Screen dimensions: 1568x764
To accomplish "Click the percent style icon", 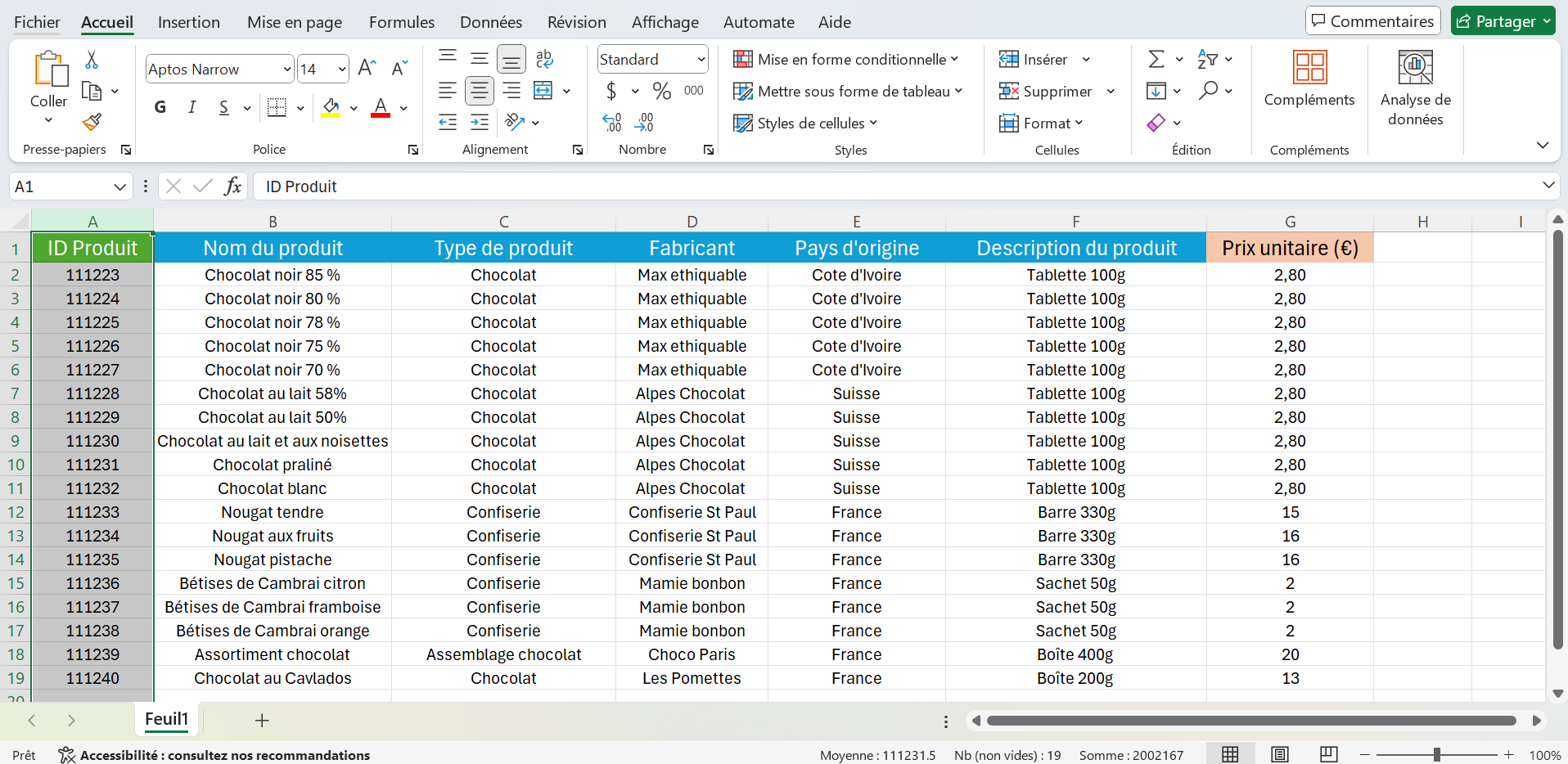I will 661,91.
